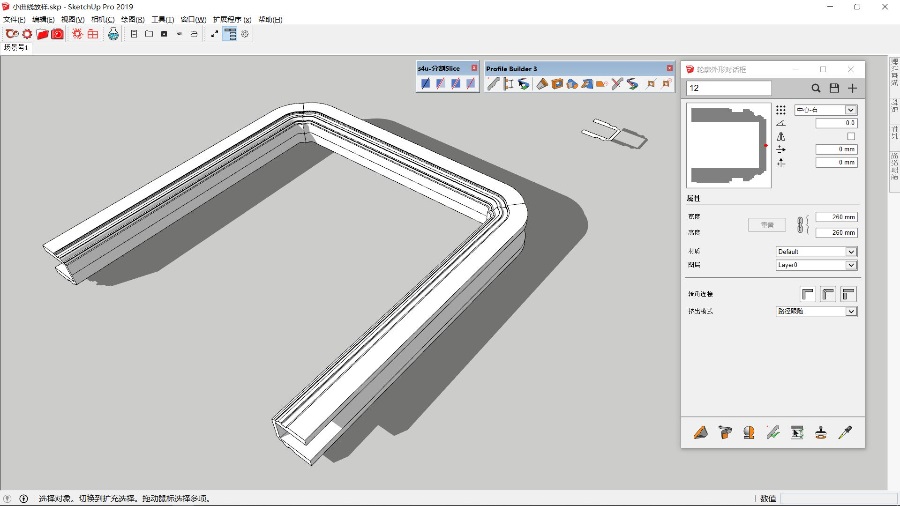The image size is (900, 506).
Task: Click the blue-and-orange arrow icon in Profile Builder
Action: (587, 84)
